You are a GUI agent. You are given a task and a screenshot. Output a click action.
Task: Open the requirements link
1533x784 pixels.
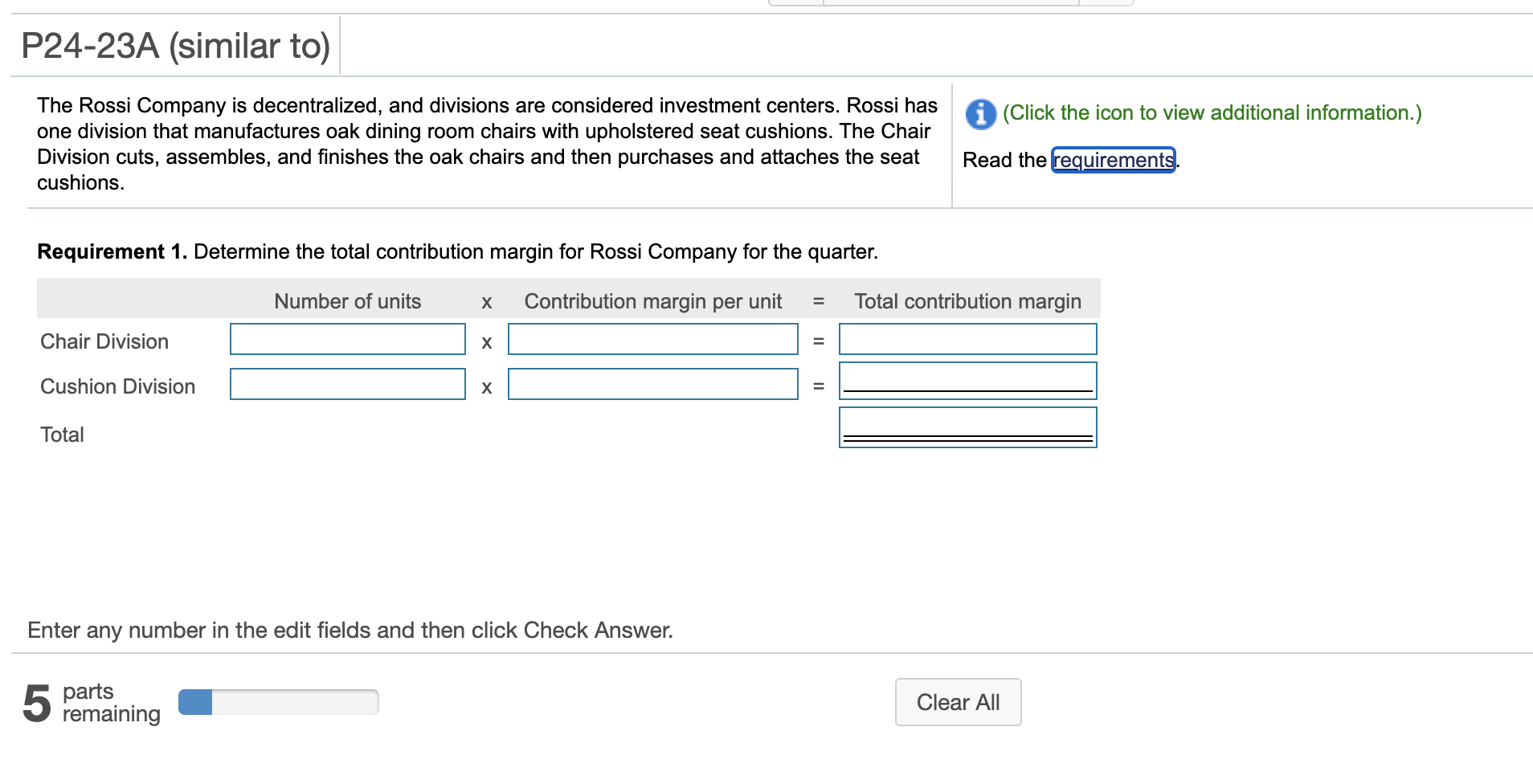point(1113,160)
